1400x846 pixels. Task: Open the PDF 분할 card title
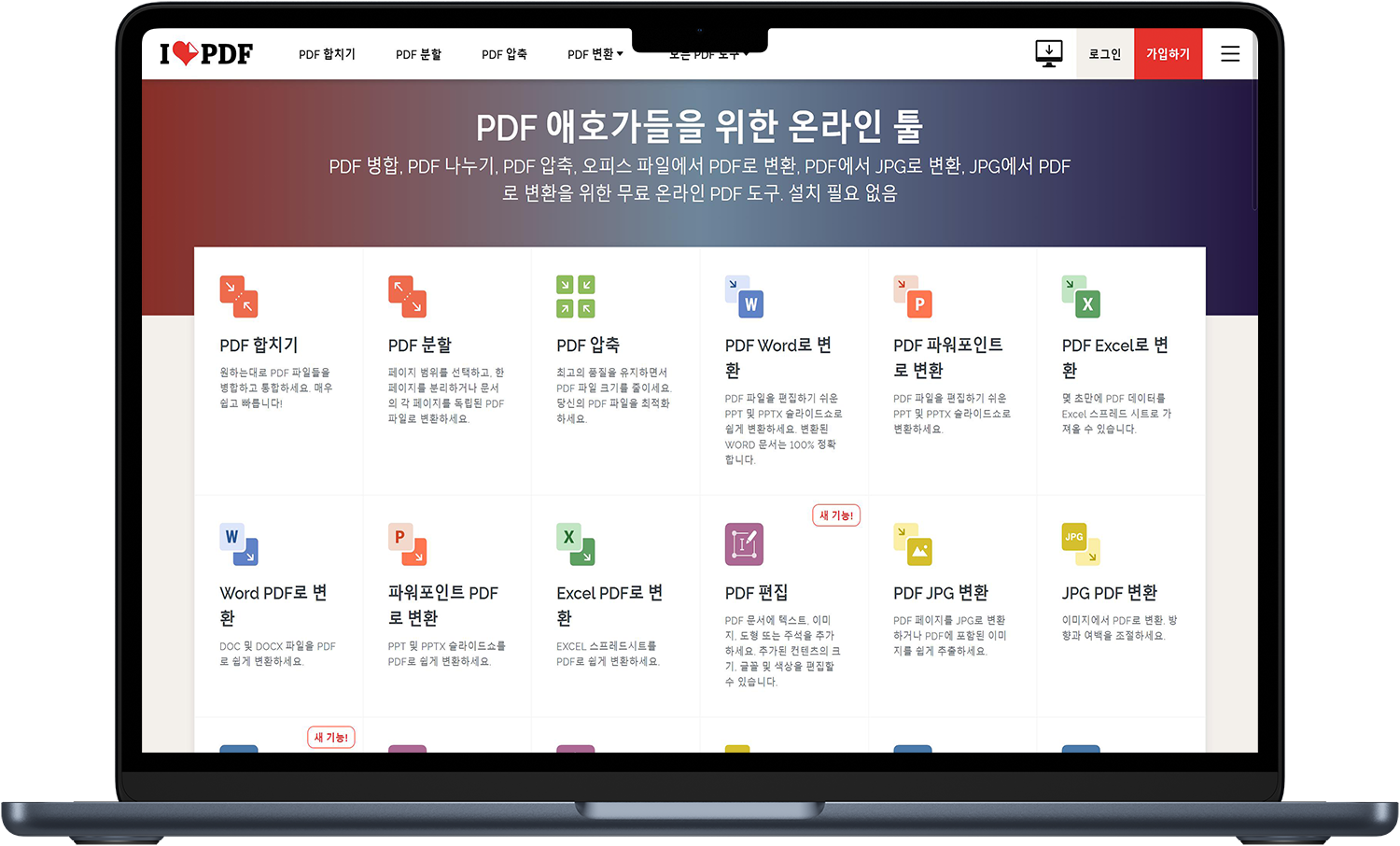pyautogui.click(x=420, y=345)
